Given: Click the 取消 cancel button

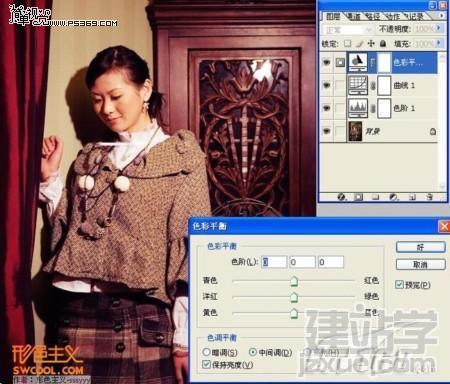Looking at the screenshot, I should tap(421, 265).
